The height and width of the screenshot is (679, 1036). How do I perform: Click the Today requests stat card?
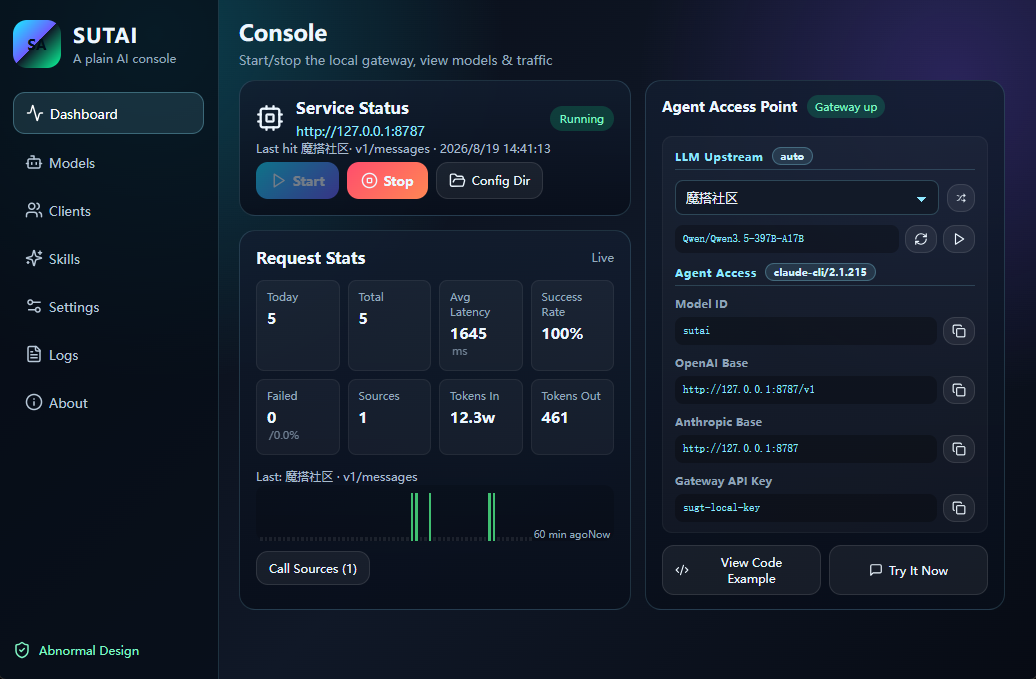(298, 325)
